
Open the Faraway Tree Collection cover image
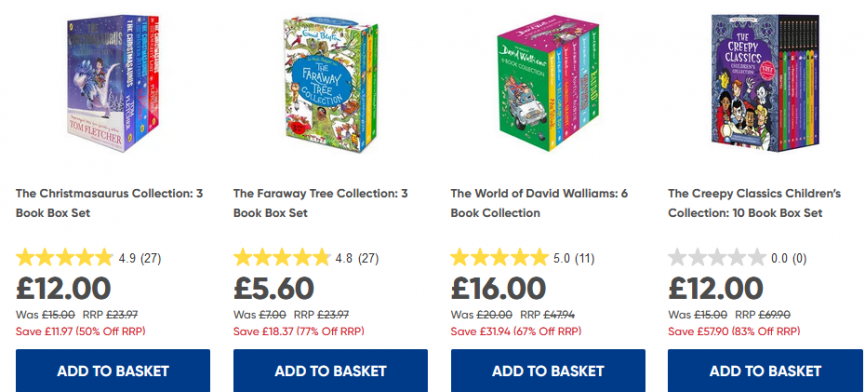(330, 84)
